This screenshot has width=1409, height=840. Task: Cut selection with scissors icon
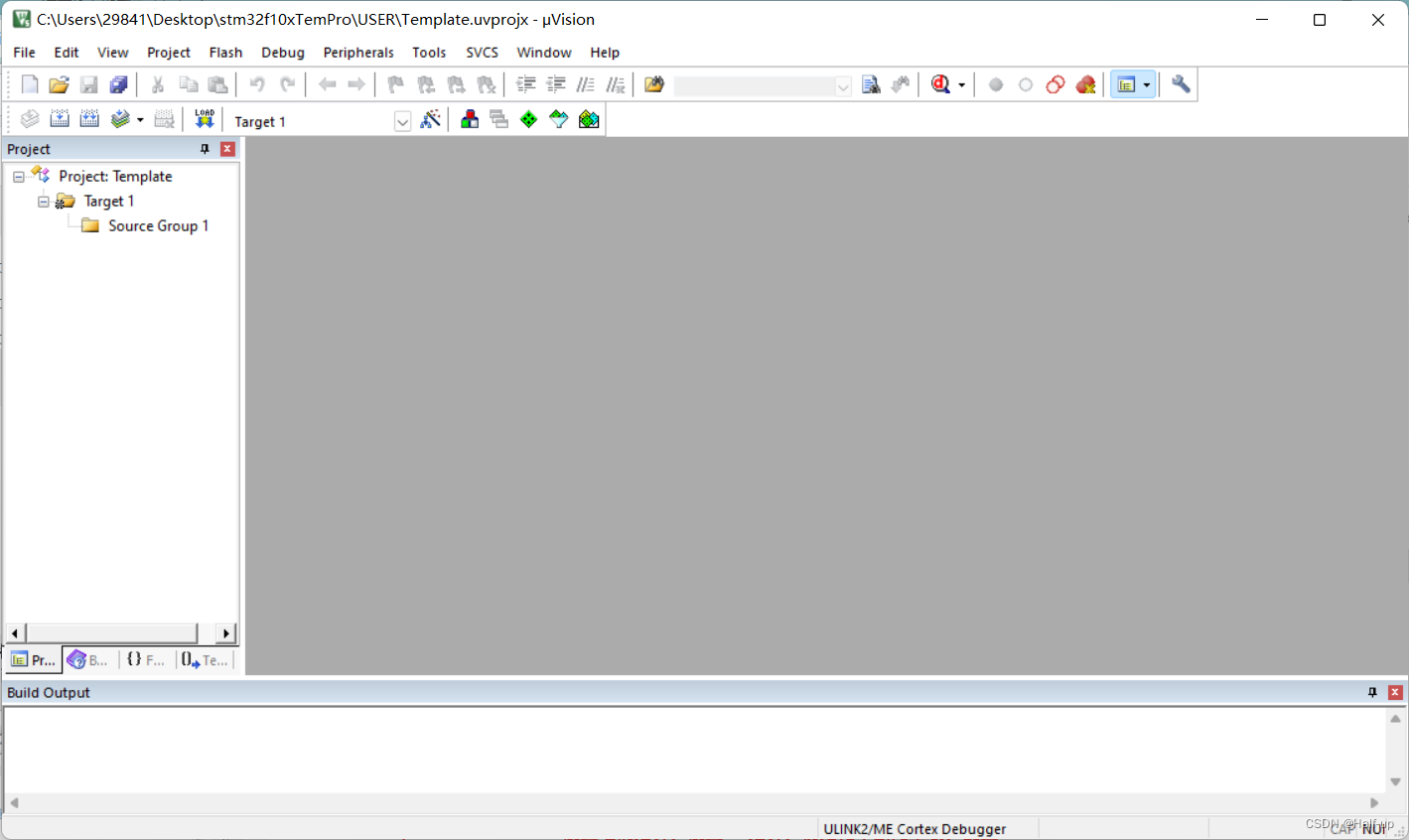coord(157,84)
